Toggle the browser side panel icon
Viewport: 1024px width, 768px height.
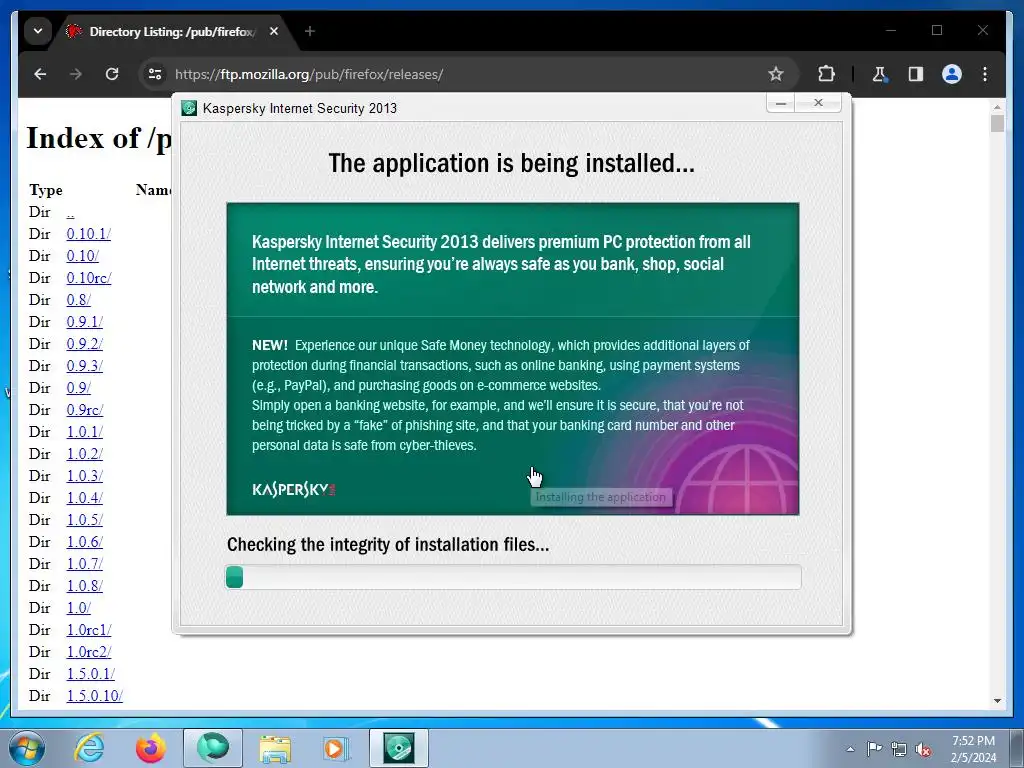(916, 74)
